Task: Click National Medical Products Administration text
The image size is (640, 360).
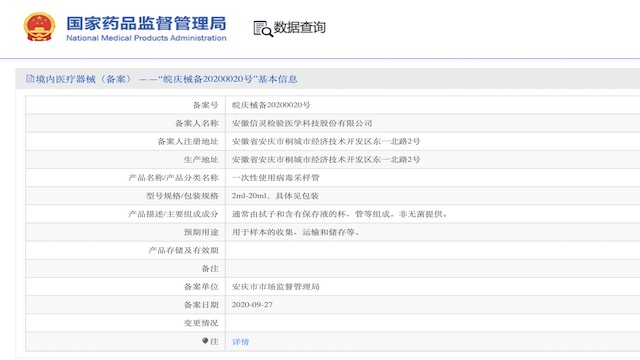Action: (146, 38)
